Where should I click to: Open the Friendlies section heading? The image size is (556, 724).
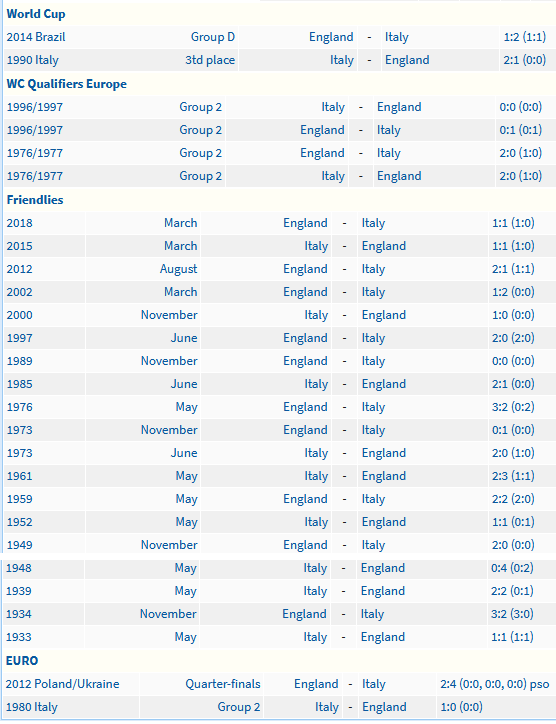coord(35,200)
